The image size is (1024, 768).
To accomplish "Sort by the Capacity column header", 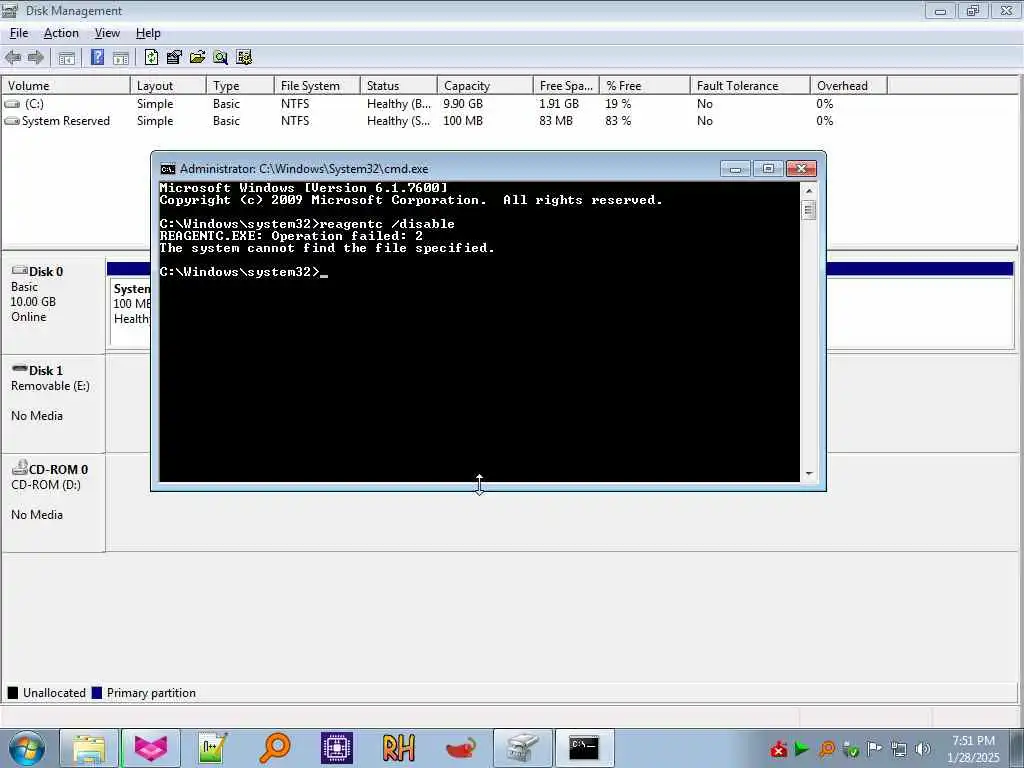I will pos(485,86).
